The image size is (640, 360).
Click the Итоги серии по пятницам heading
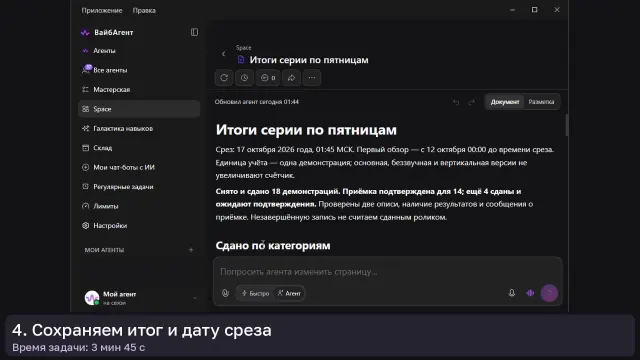[306, 130]
